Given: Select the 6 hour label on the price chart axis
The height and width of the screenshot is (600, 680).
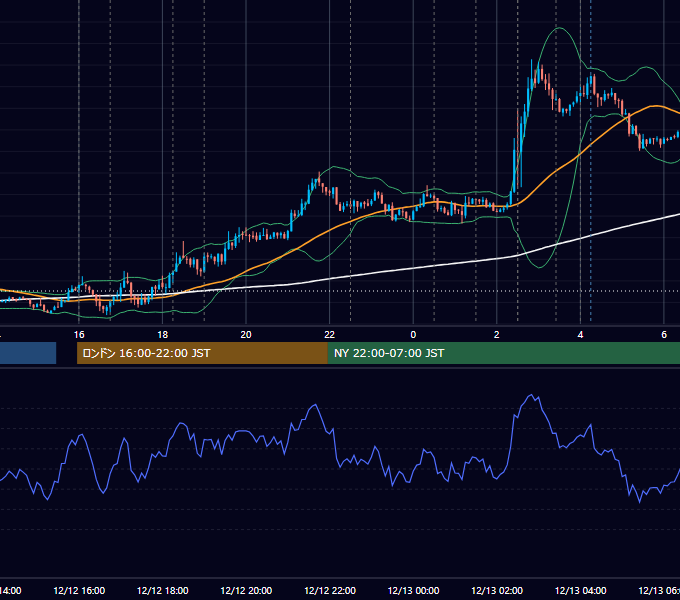Looking at the screenshot, I should (664, 335).
